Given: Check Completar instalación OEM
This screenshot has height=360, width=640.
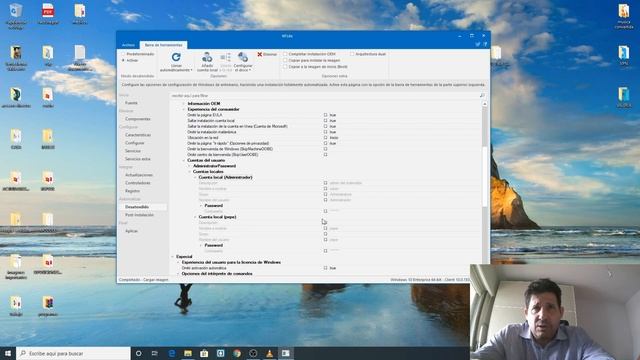Looking at the screenshot, I should pos(285,54).
